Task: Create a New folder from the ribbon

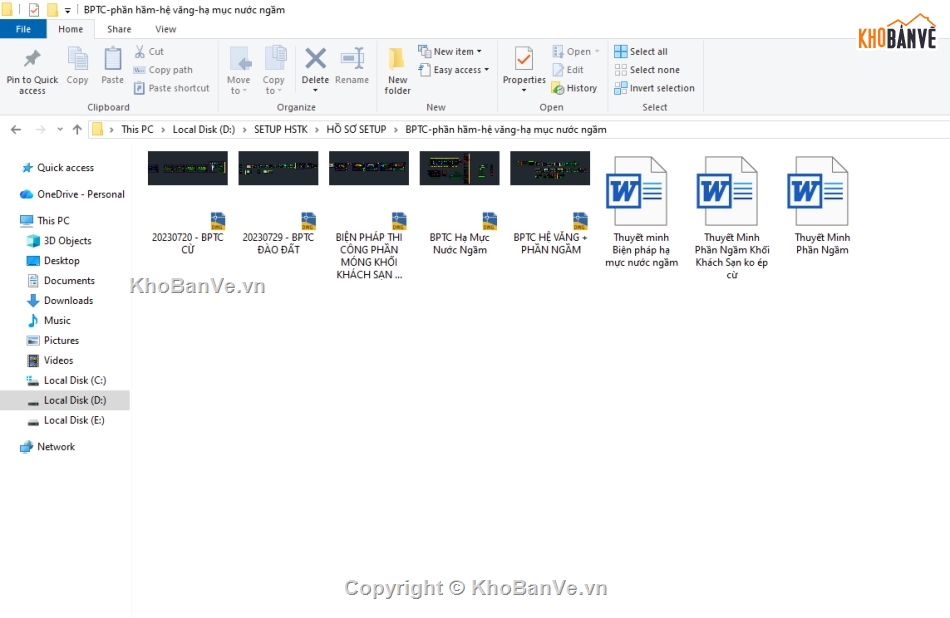Action: tap(397, 66)
